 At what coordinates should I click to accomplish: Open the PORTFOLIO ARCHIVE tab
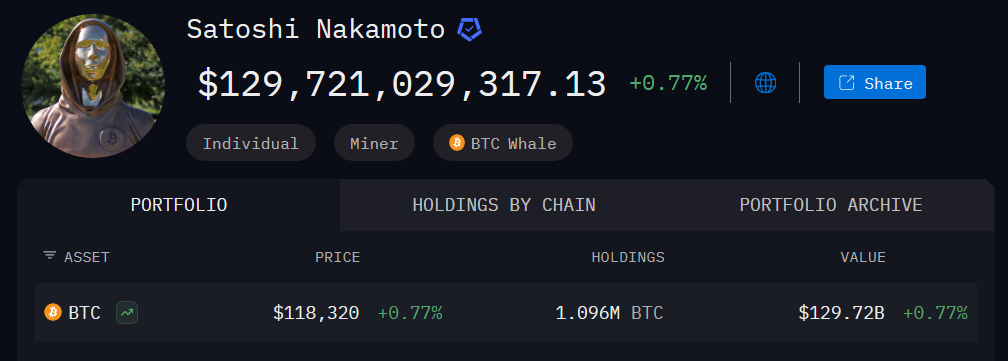[x=831, y=205]
